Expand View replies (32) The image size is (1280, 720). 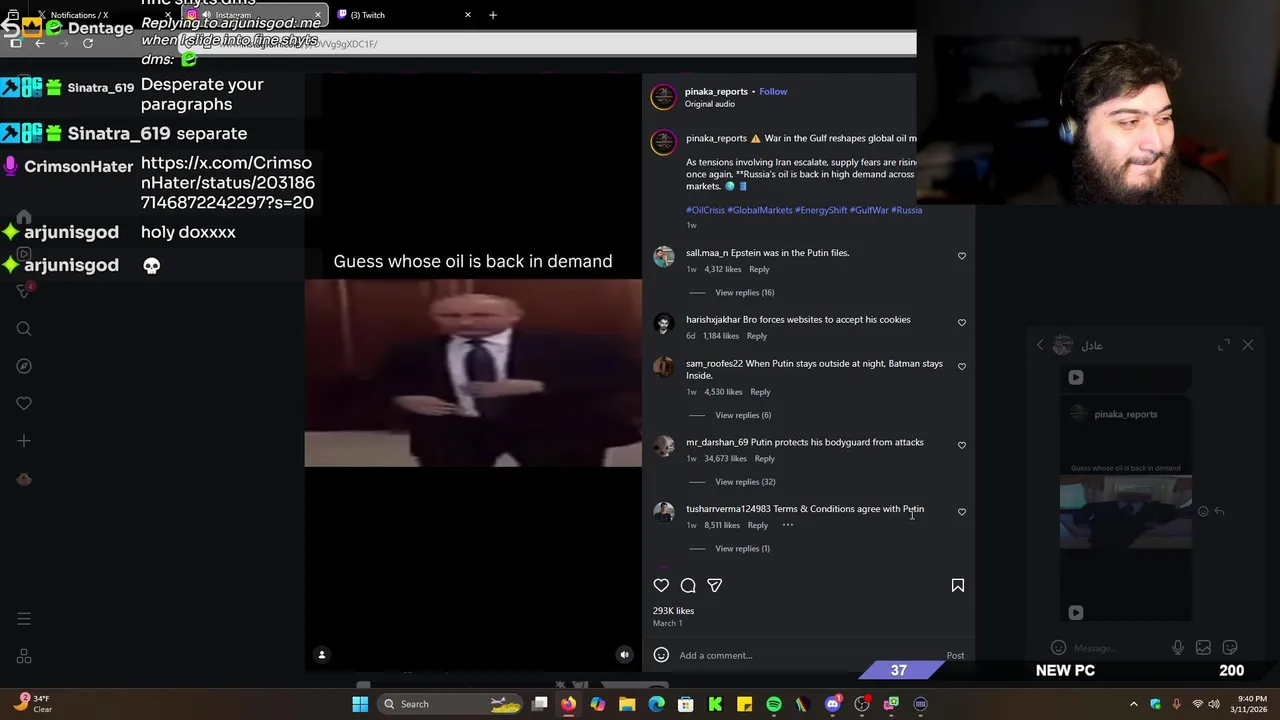pyautogui.click(x=745, y=482)
